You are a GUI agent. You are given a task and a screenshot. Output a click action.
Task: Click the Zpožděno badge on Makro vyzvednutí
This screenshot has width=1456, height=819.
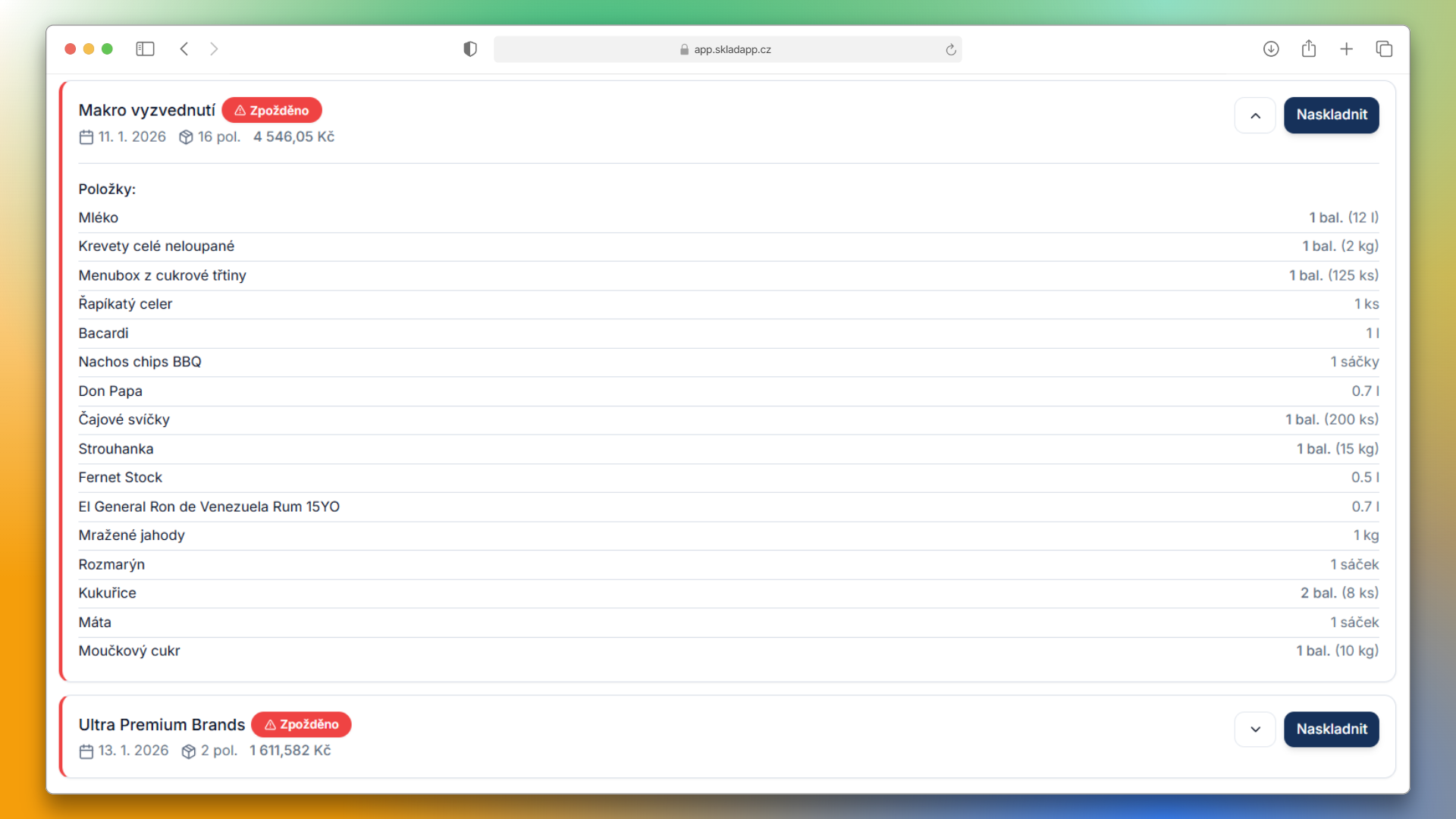[x=271, y=110]
